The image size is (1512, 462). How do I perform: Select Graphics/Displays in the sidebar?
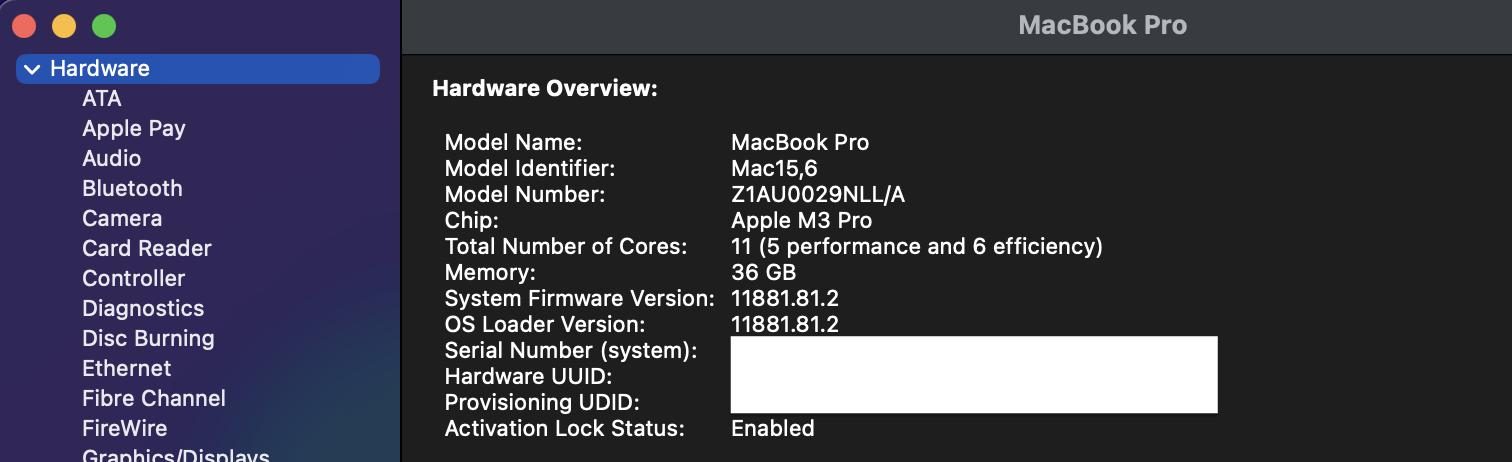pos(176,455)
